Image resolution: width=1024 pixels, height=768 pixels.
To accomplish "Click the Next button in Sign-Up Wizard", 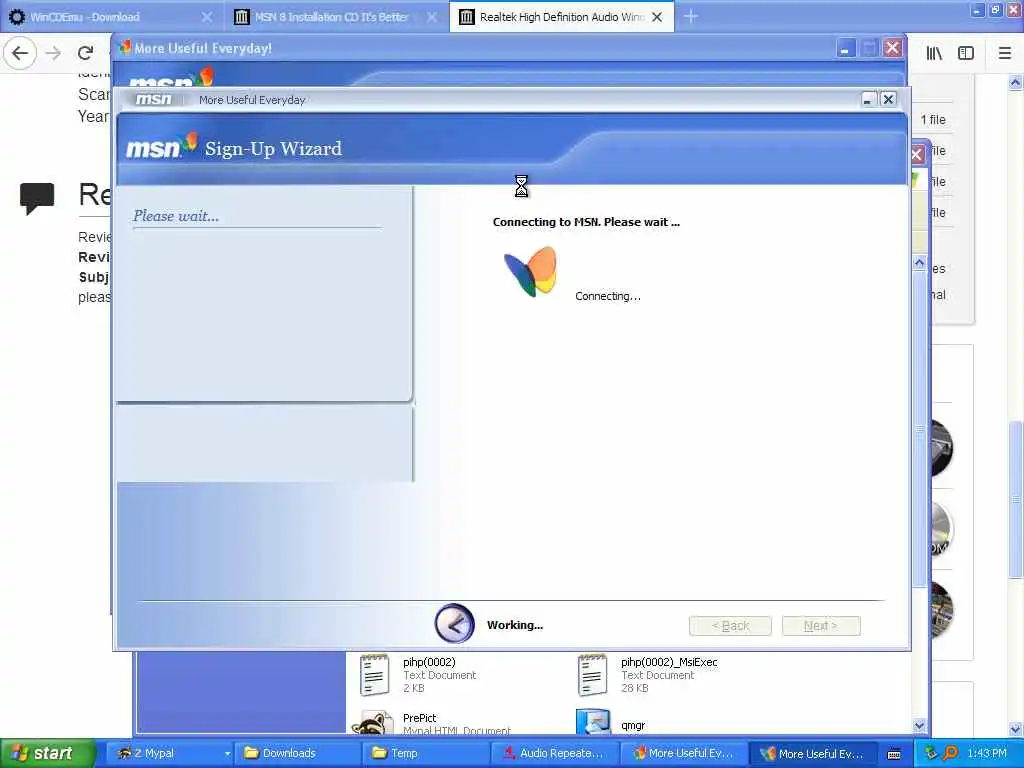I will [x=821, y=626].
